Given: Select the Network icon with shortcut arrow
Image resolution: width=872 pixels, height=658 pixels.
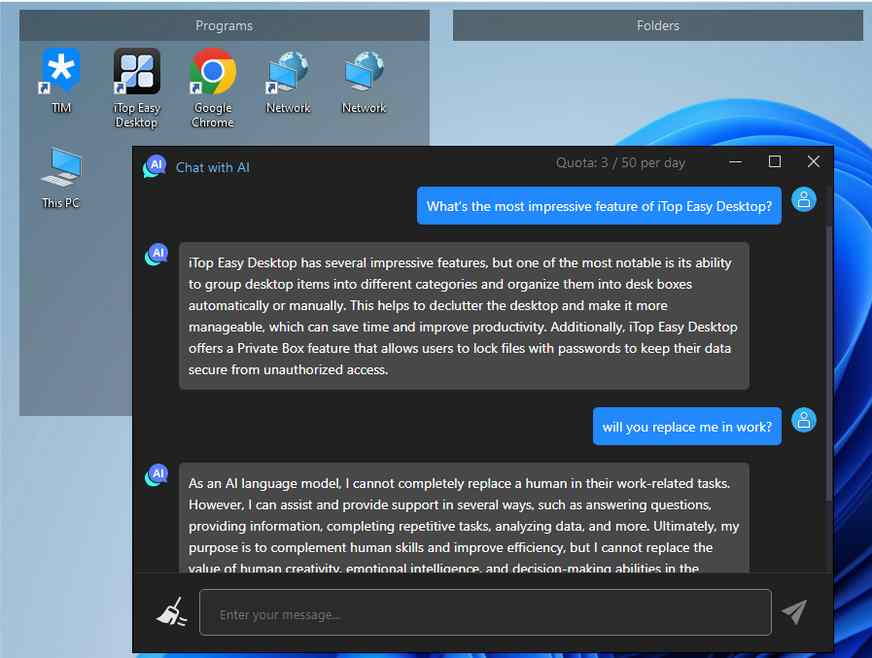Looking at the screenshot, I should tap(288, 81).
